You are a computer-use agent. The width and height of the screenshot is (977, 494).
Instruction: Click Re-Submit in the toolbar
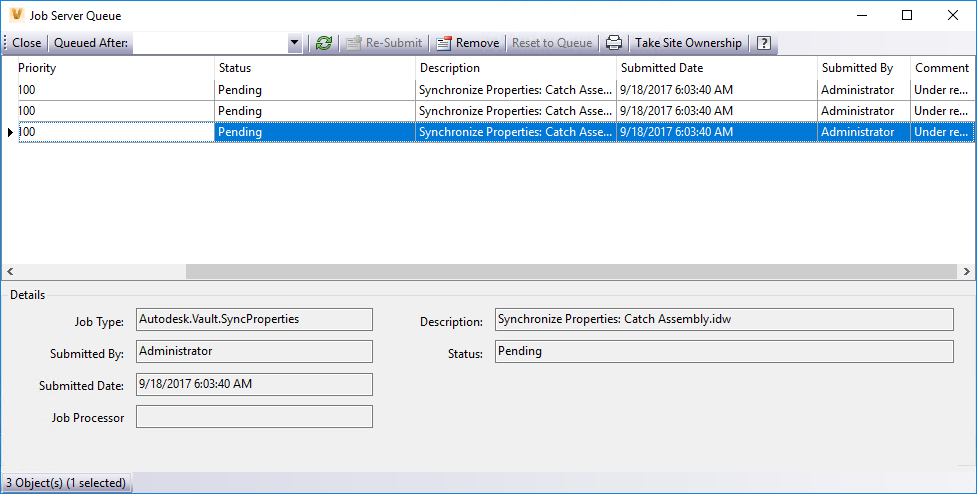[385, 43]
